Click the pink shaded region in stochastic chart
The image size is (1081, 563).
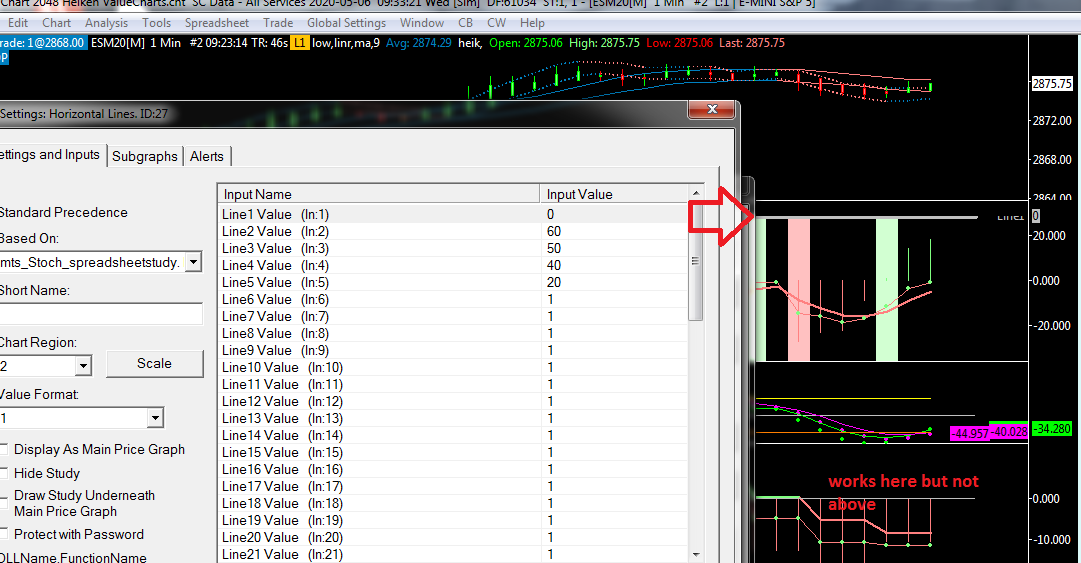tap(798, 289)
